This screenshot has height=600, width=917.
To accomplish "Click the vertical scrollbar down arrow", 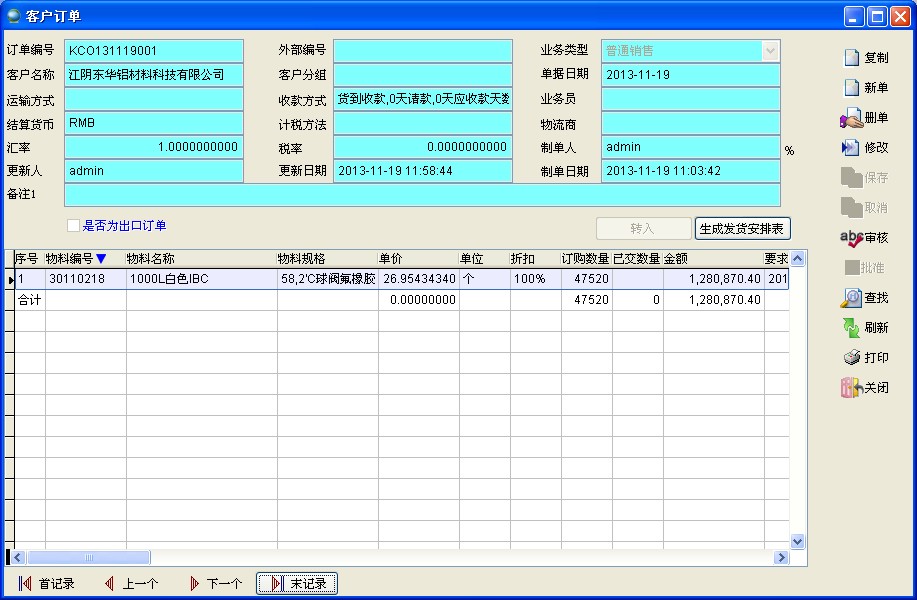I will 798,541.
